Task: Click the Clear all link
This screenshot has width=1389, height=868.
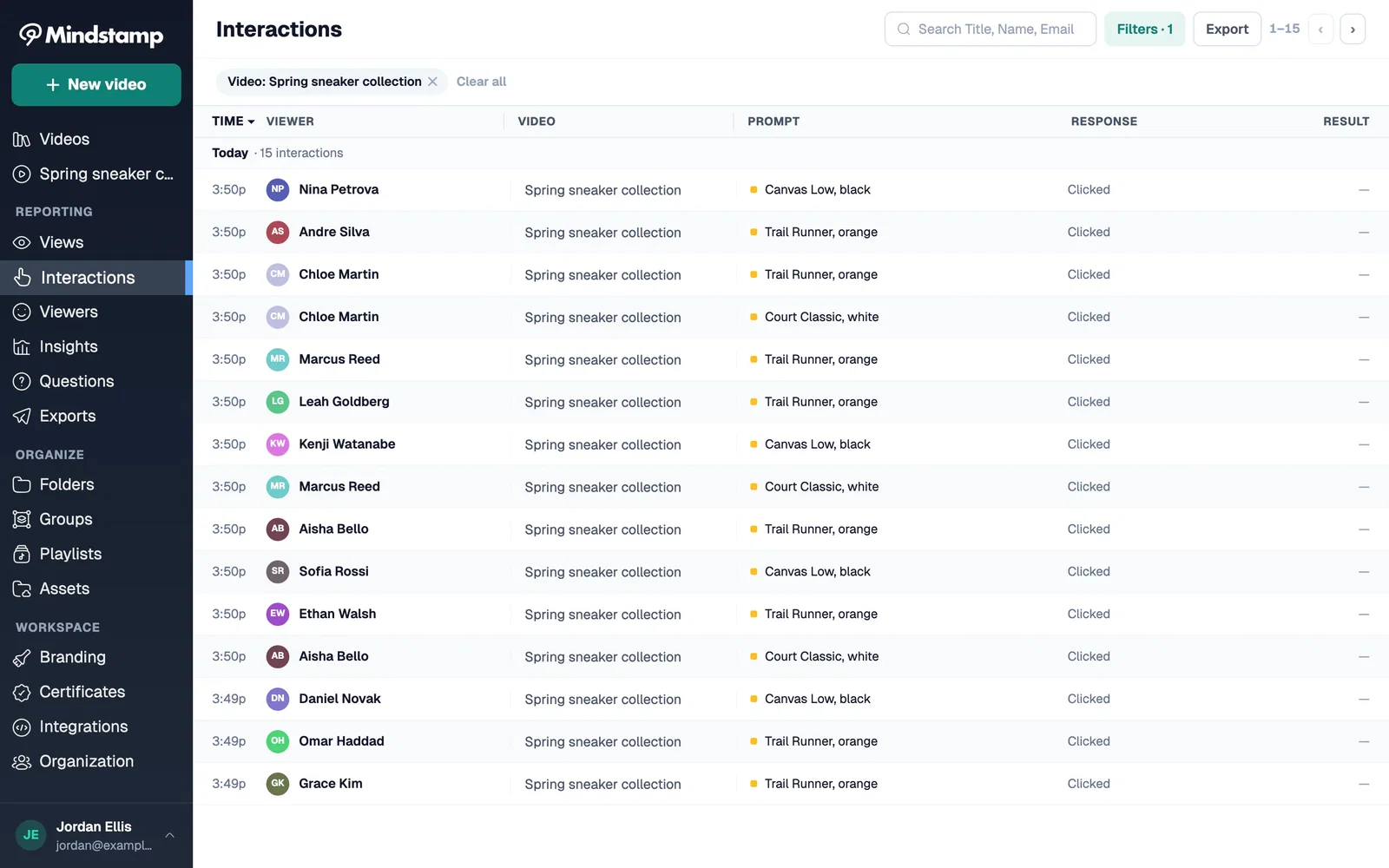Action: click(x=481, y=82)
